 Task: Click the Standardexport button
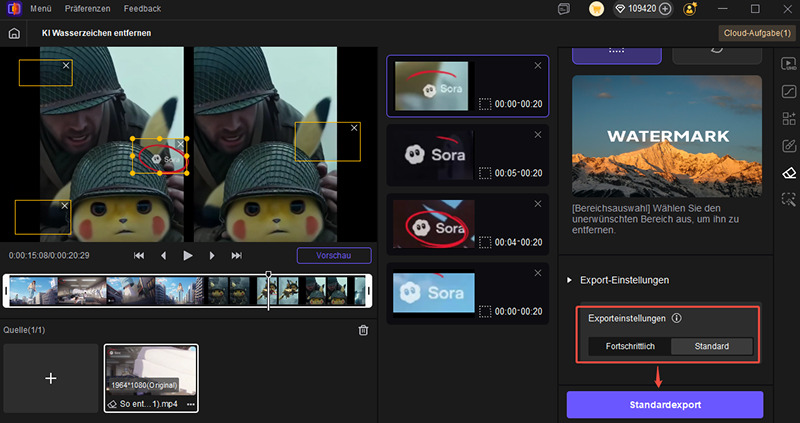click(x=665, y=405)
